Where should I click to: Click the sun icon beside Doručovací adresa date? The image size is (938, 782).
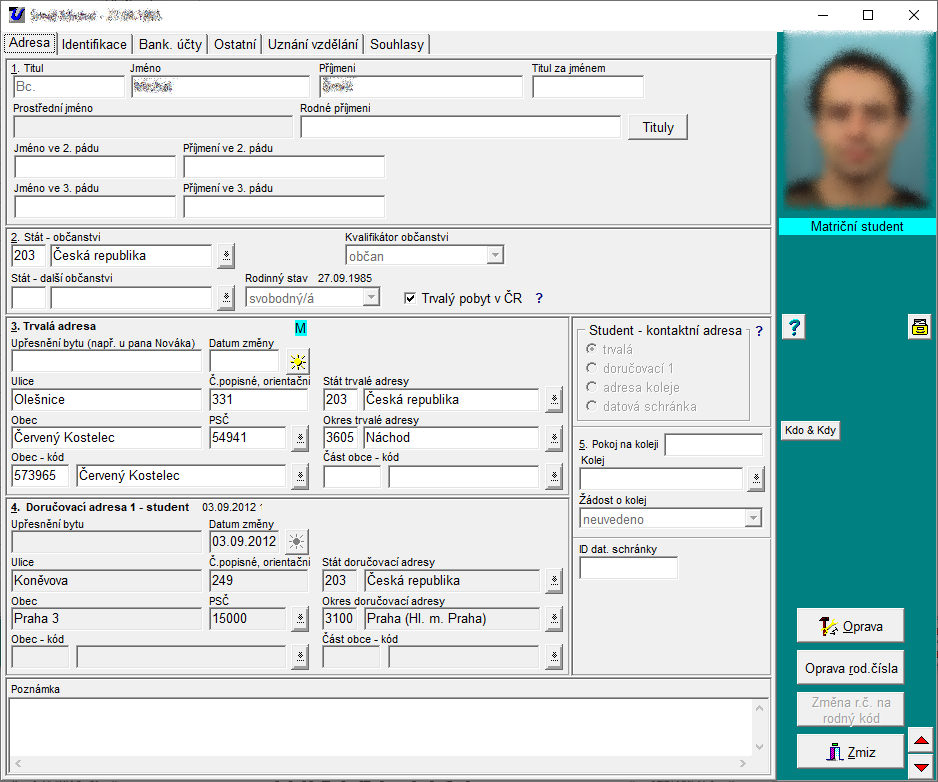click(x=298, y=542)
